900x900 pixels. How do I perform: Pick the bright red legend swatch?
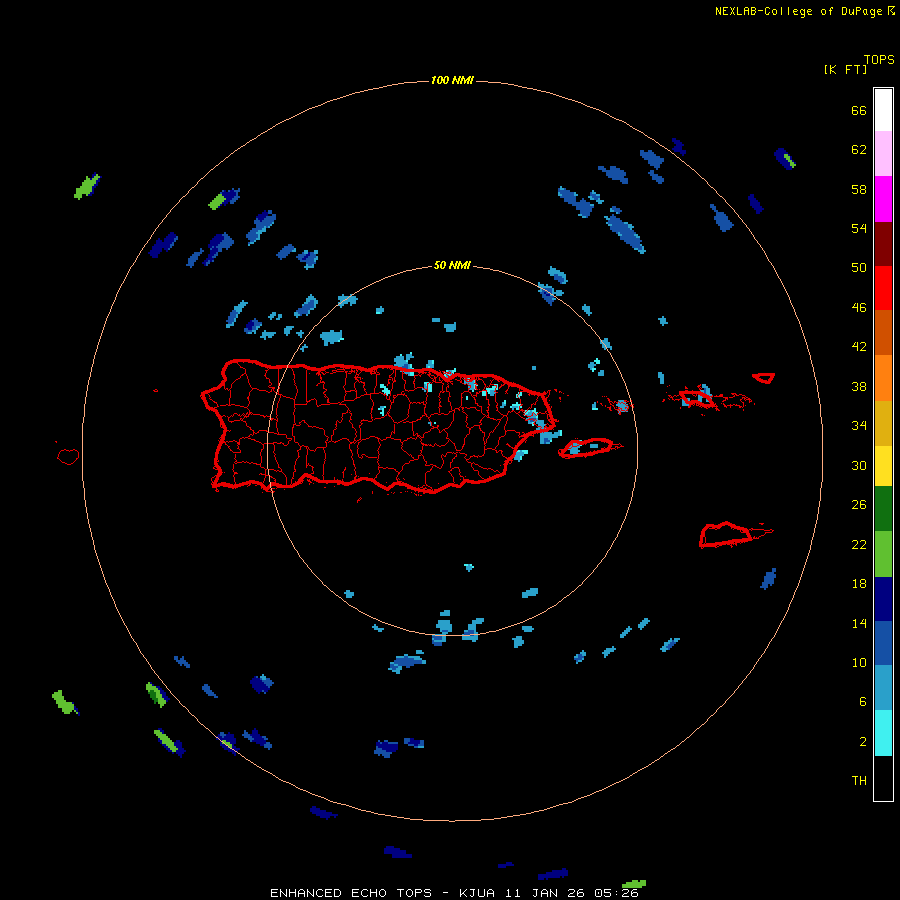[x=883, y=288]
